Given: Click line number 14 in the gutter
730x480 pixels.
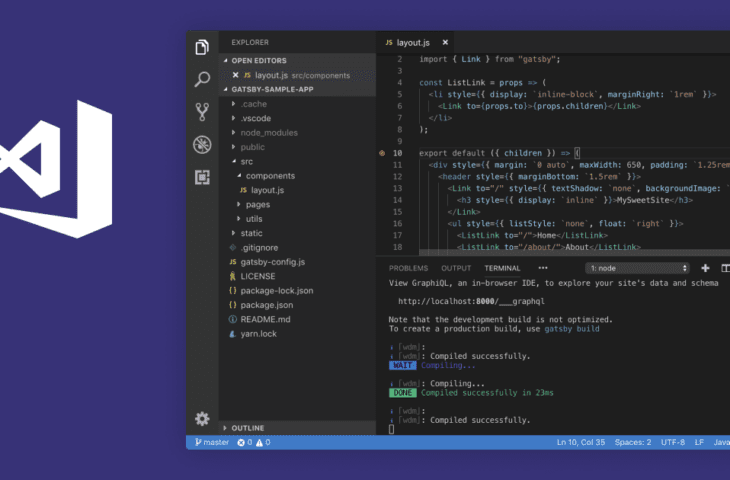Looking at the screenshot, I should point(397,200).
